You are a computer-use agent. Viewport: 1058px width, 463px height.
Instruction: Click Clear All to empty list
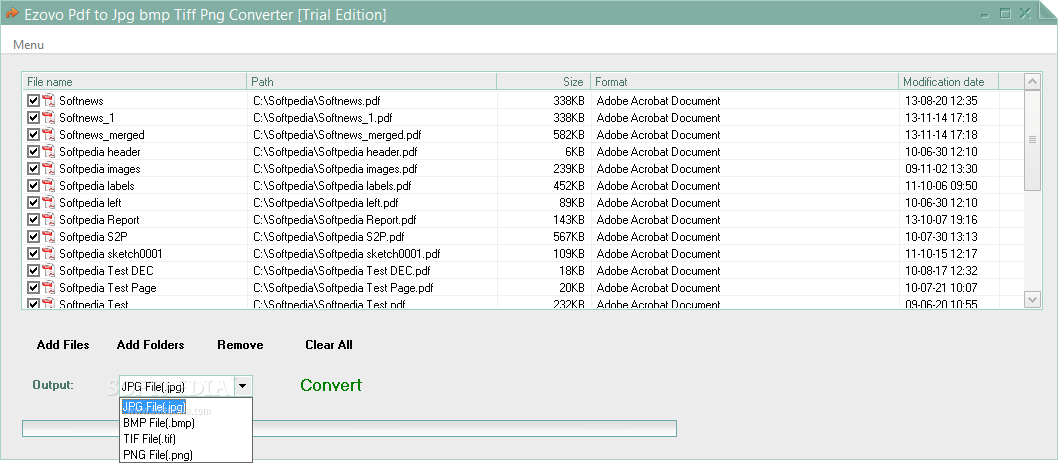[x=329, y=345]
